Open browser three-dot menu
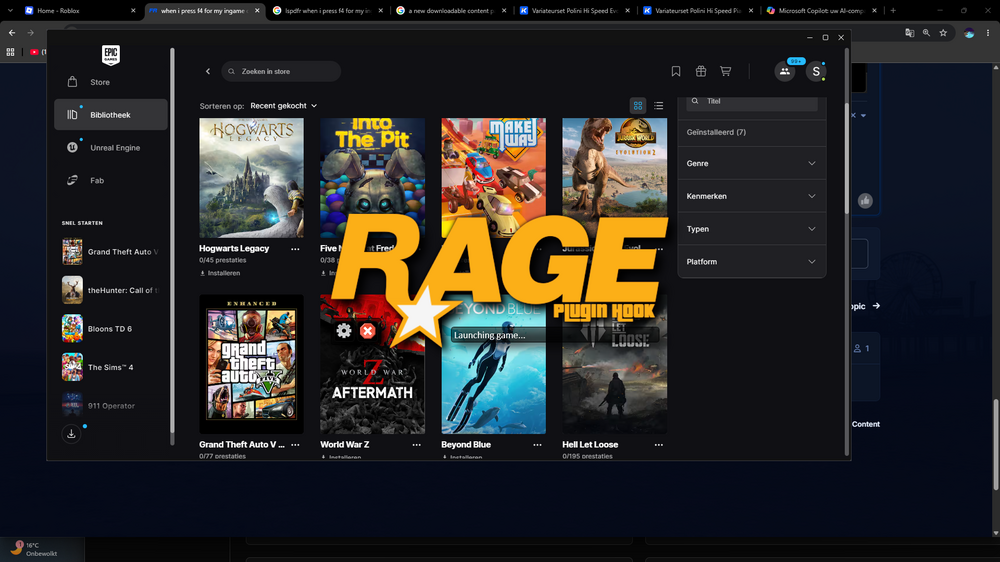 tap(988, 33)
